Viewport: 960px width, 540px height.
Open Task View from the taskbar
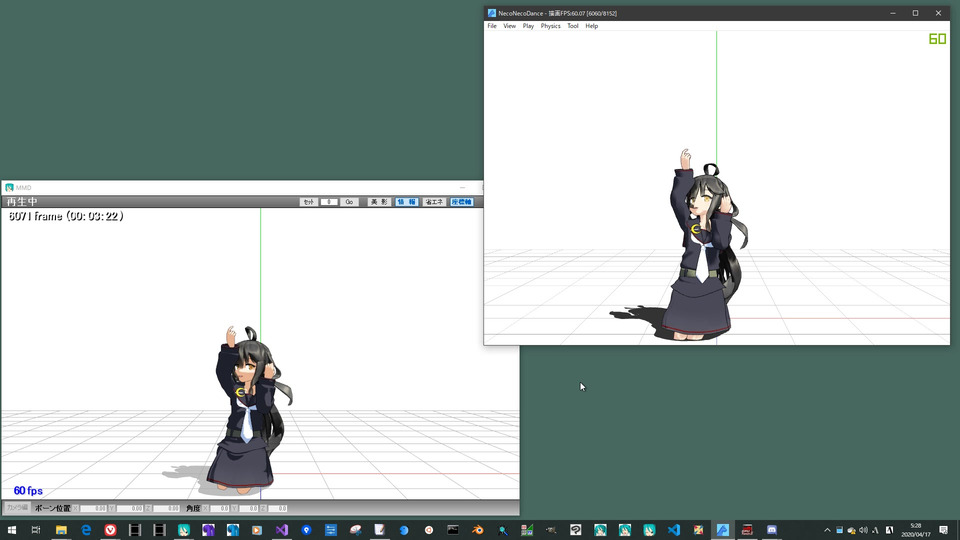(36, 530)
